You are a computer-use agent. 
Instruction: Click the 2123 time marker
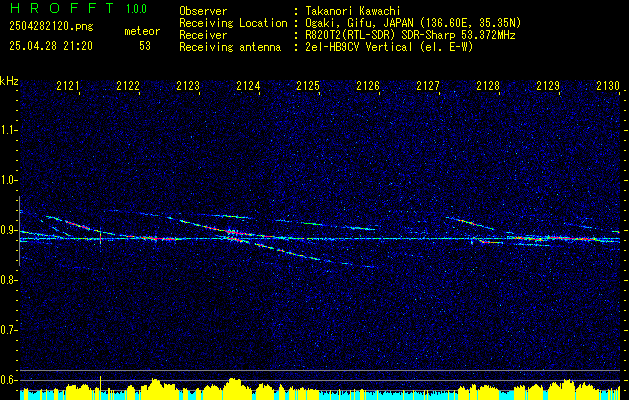click(188, 85)
